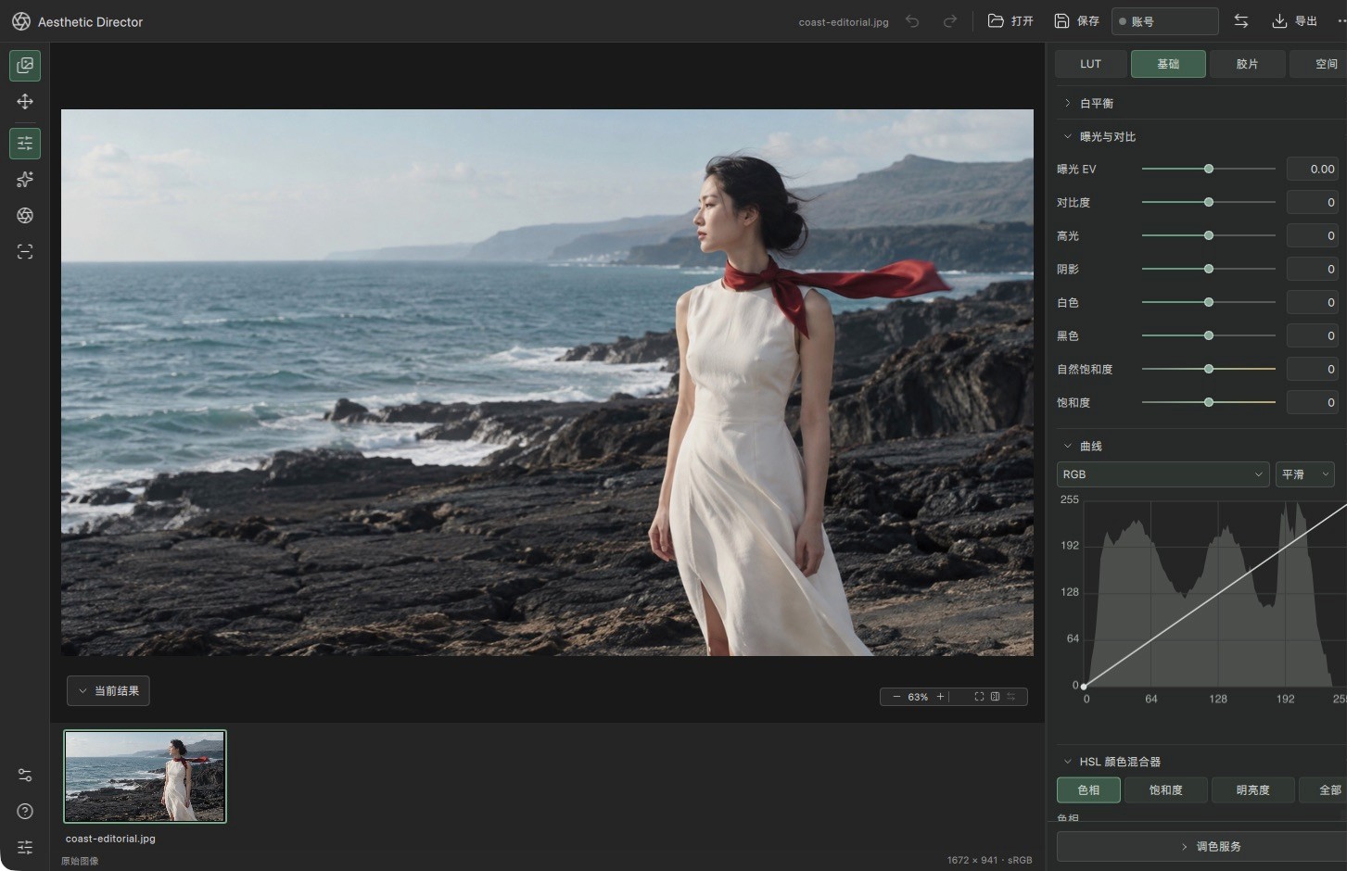The image size is (1372, 871).
Task: Open the adjustments sliders panel icon
Action: pos(25,144)
